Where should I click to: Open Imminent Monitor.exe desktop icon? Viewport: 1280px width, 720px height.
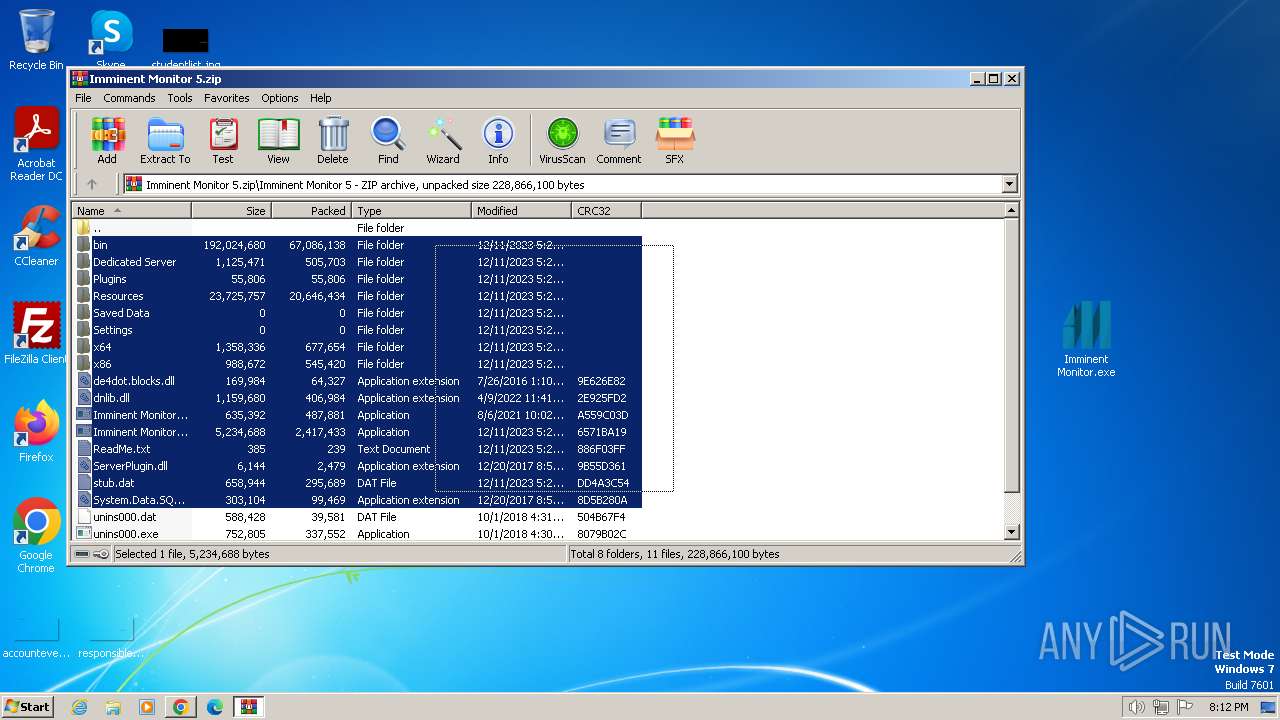pyautogui.click(x=1086, y=340)
